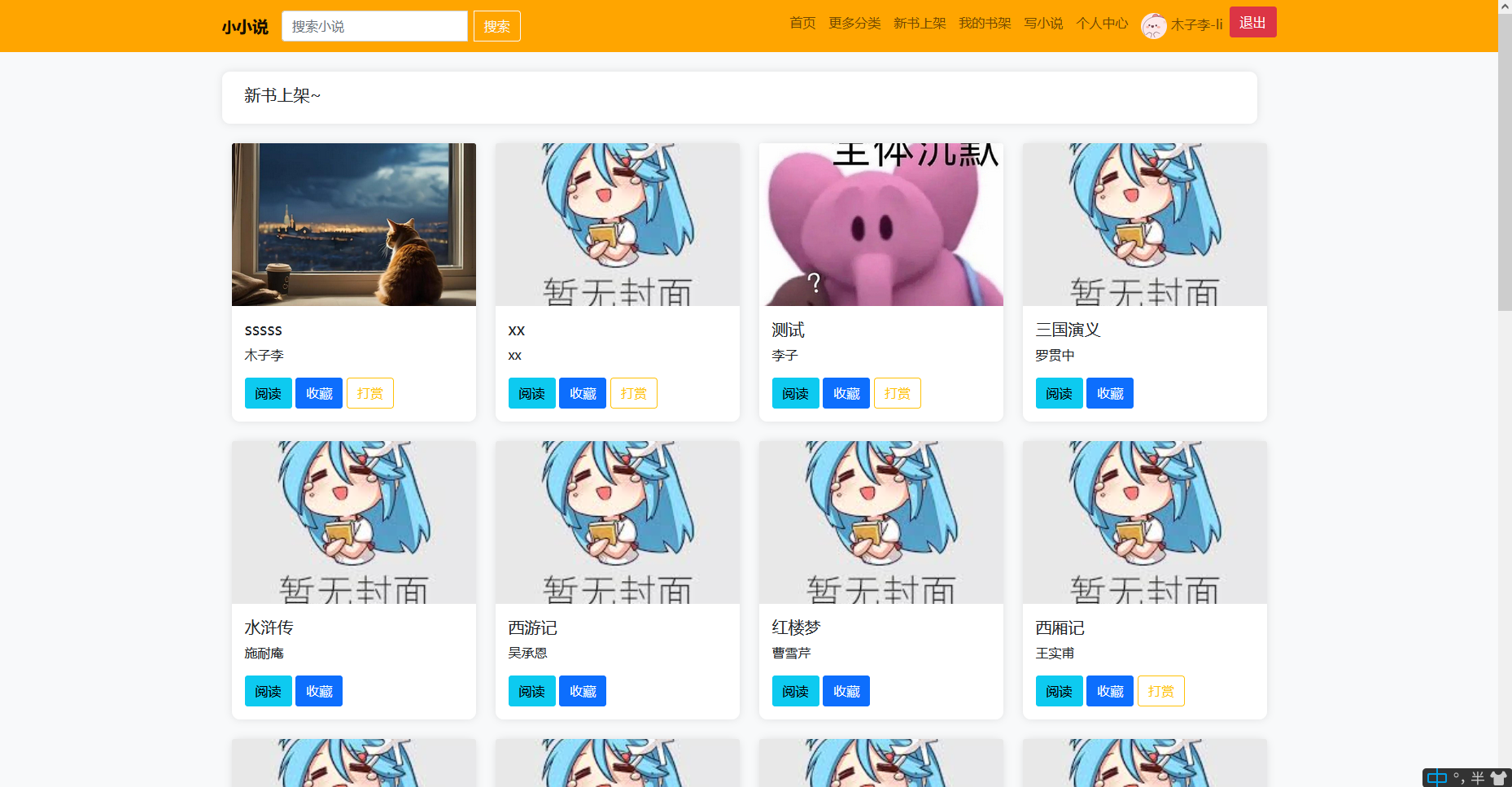The width and height of the screenshot is (1512, 787).
Task: Click 收藏 for 西游记
Action: pos(583,691)
